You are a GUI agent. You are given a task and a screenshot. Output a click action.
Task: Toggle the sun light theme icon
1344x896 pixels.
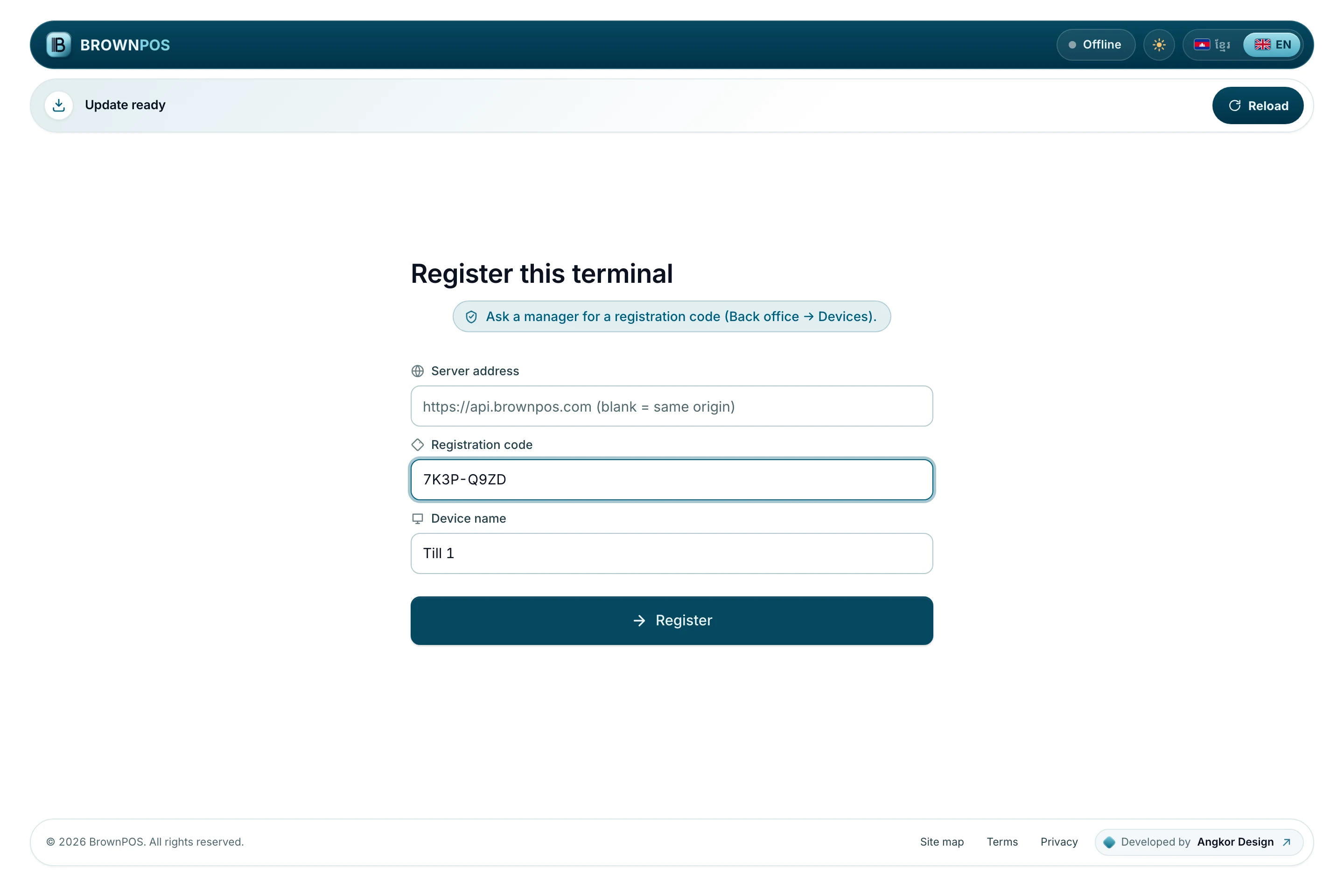point(1159,45)
